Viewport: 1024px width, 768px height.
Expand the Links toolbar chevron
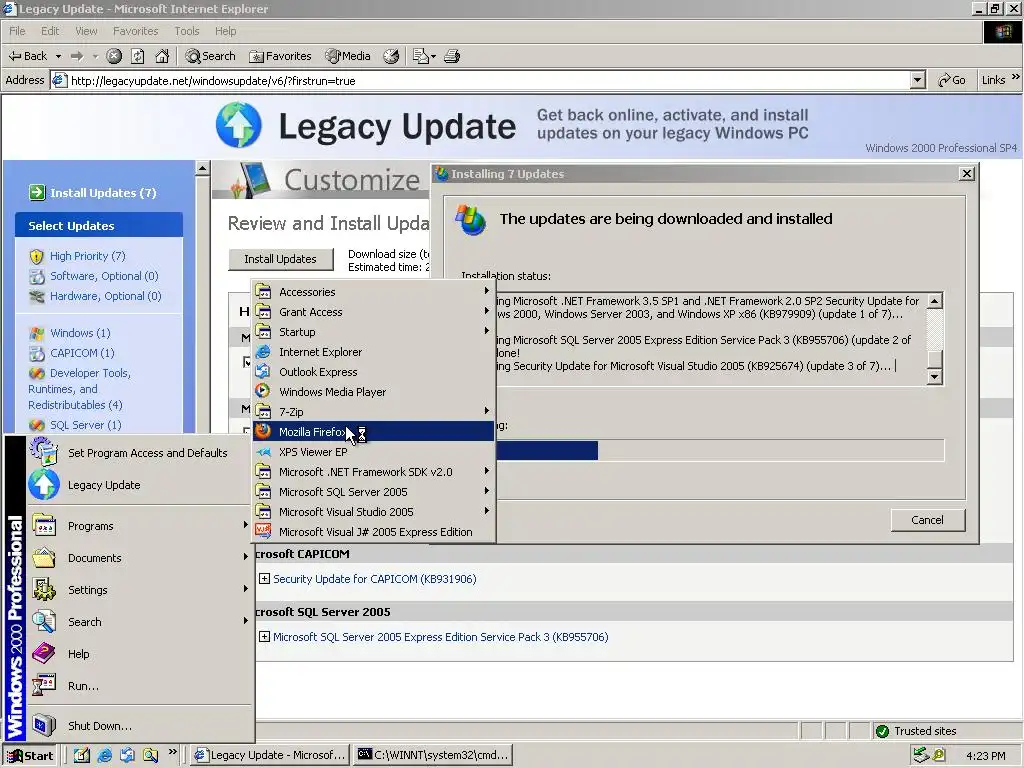tap(1016, 78)
